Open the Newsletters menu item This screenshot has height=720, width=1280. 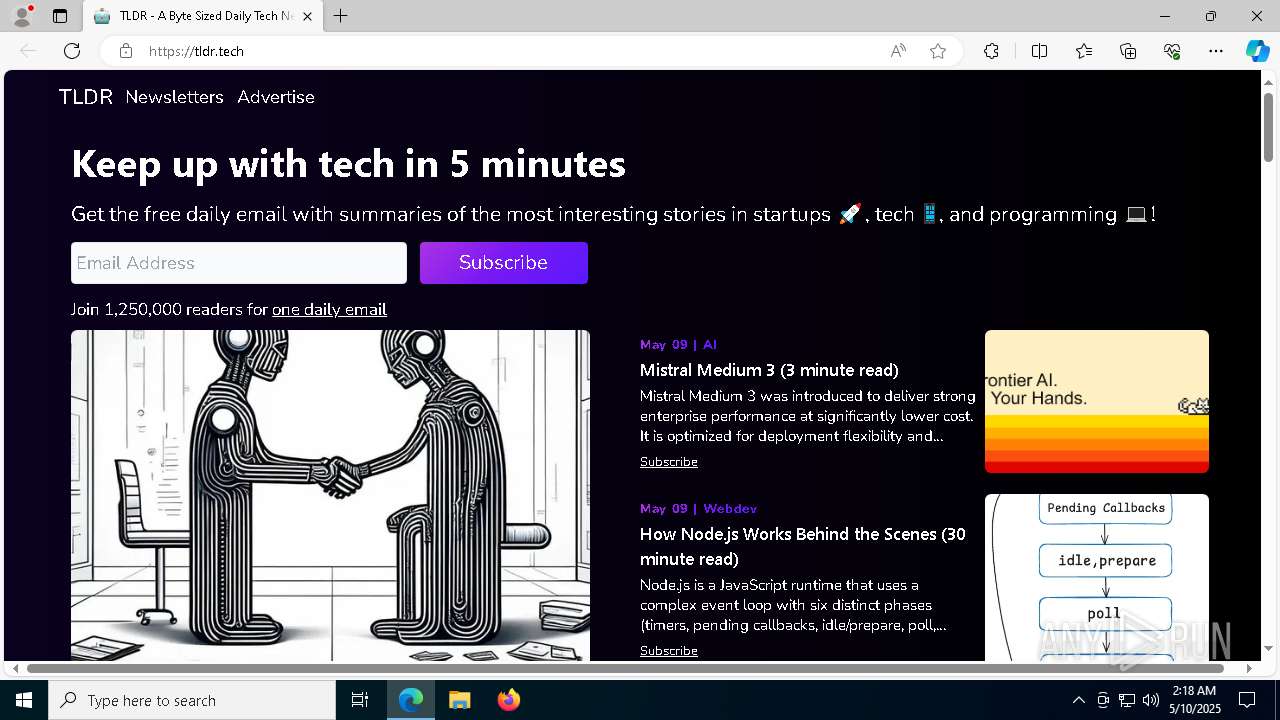(x=174, y=97)
